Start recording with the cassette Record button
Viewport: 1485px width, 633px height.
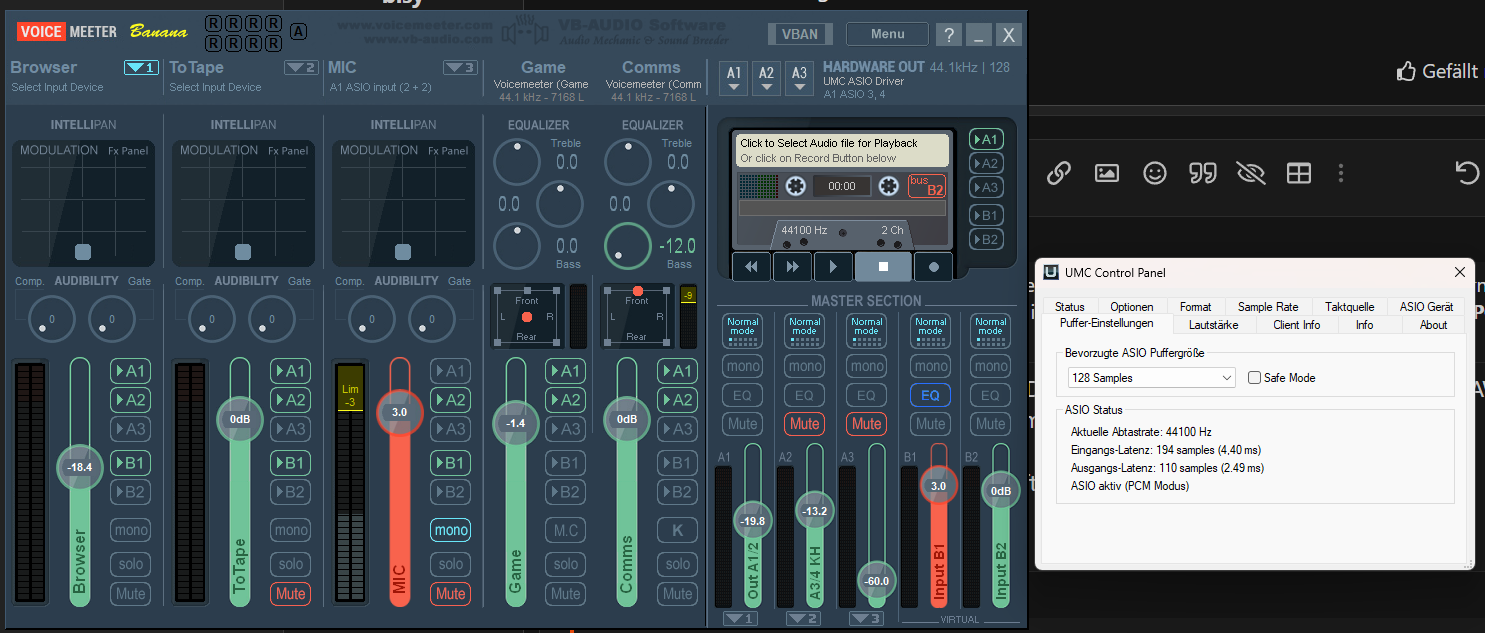tap(933, 267)
